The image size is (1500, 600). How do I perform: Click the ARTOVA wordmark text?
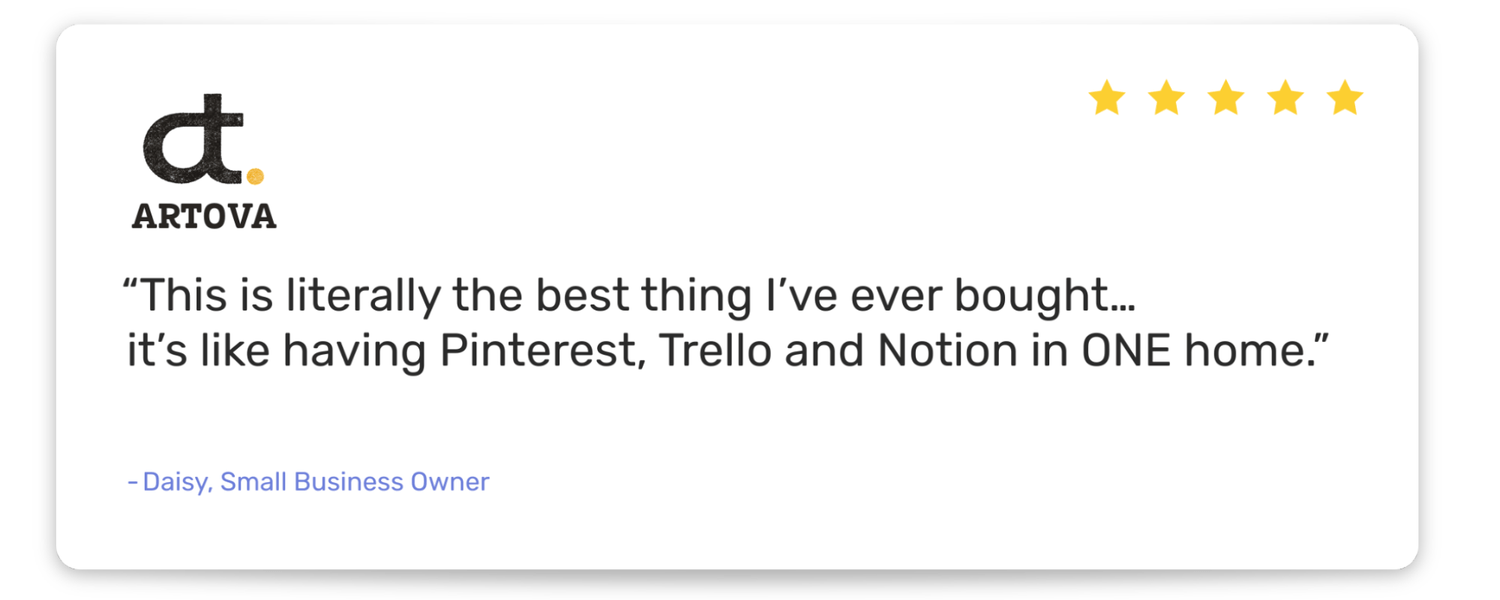pos(204,216)
